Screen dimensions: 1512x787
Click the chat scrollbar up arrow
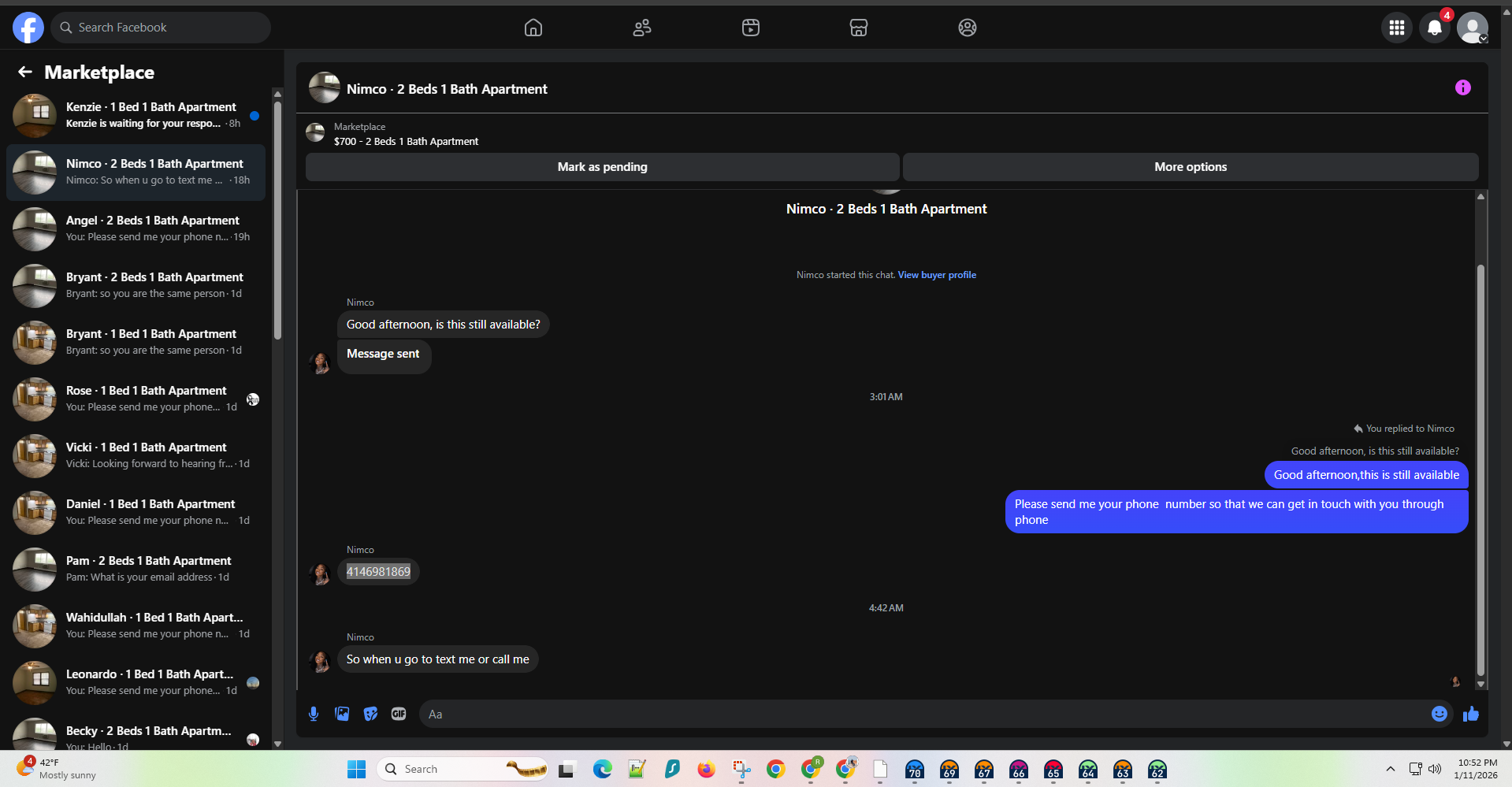(1480, 196)
